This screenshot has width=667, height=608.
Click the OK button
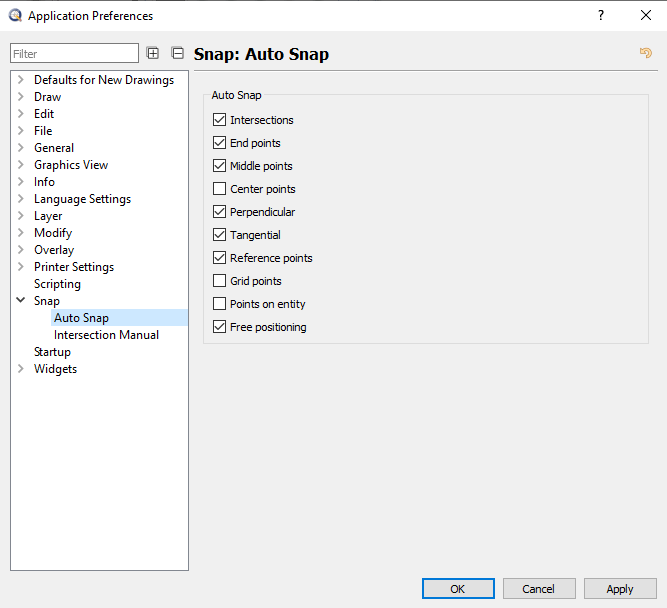[458, 588]
